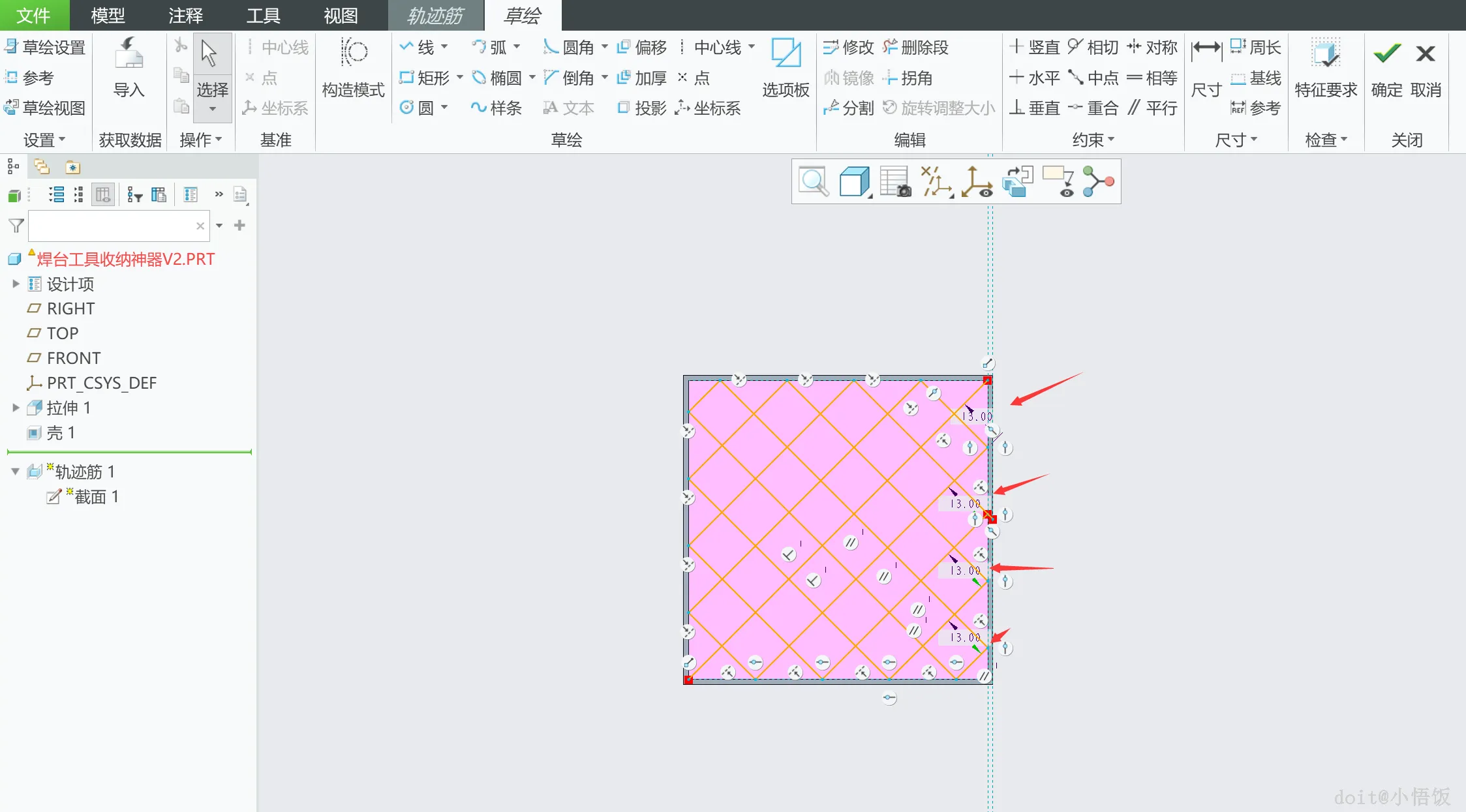1466x812 pixels.
Task: Click the 取消 X cancel icon
Action: point(1425,54)
